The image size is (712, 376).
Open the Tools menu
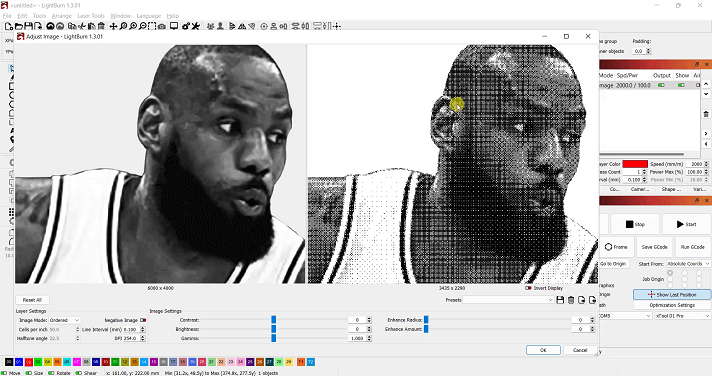coord(40,16)
